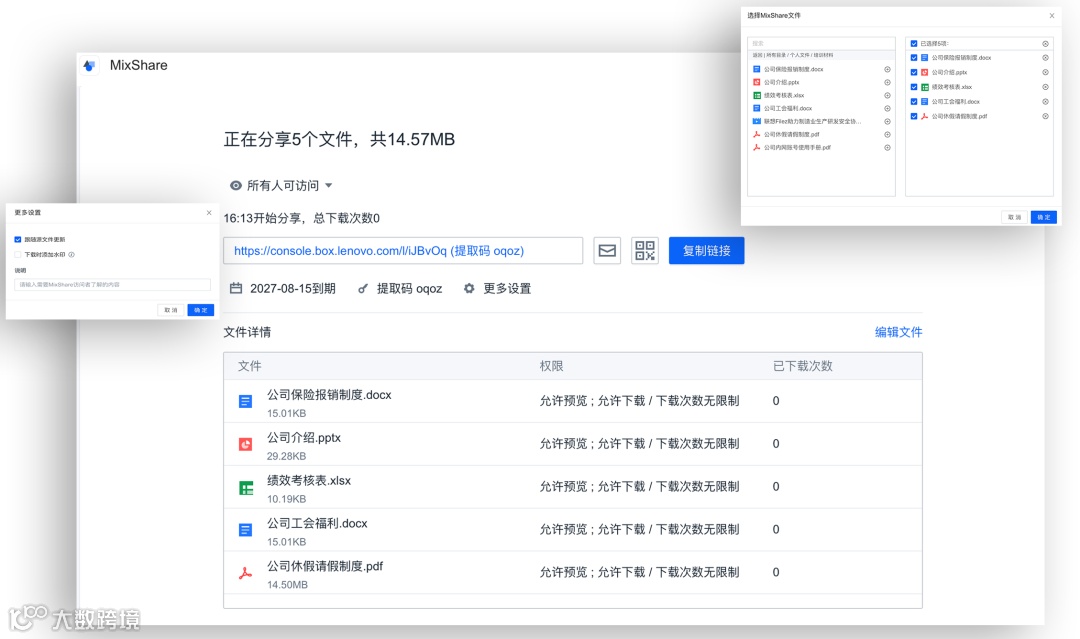Click pptx icon of 公司介绍 in main table
The height and width of the screenshot is (639, 1080).
coord(245,444)
